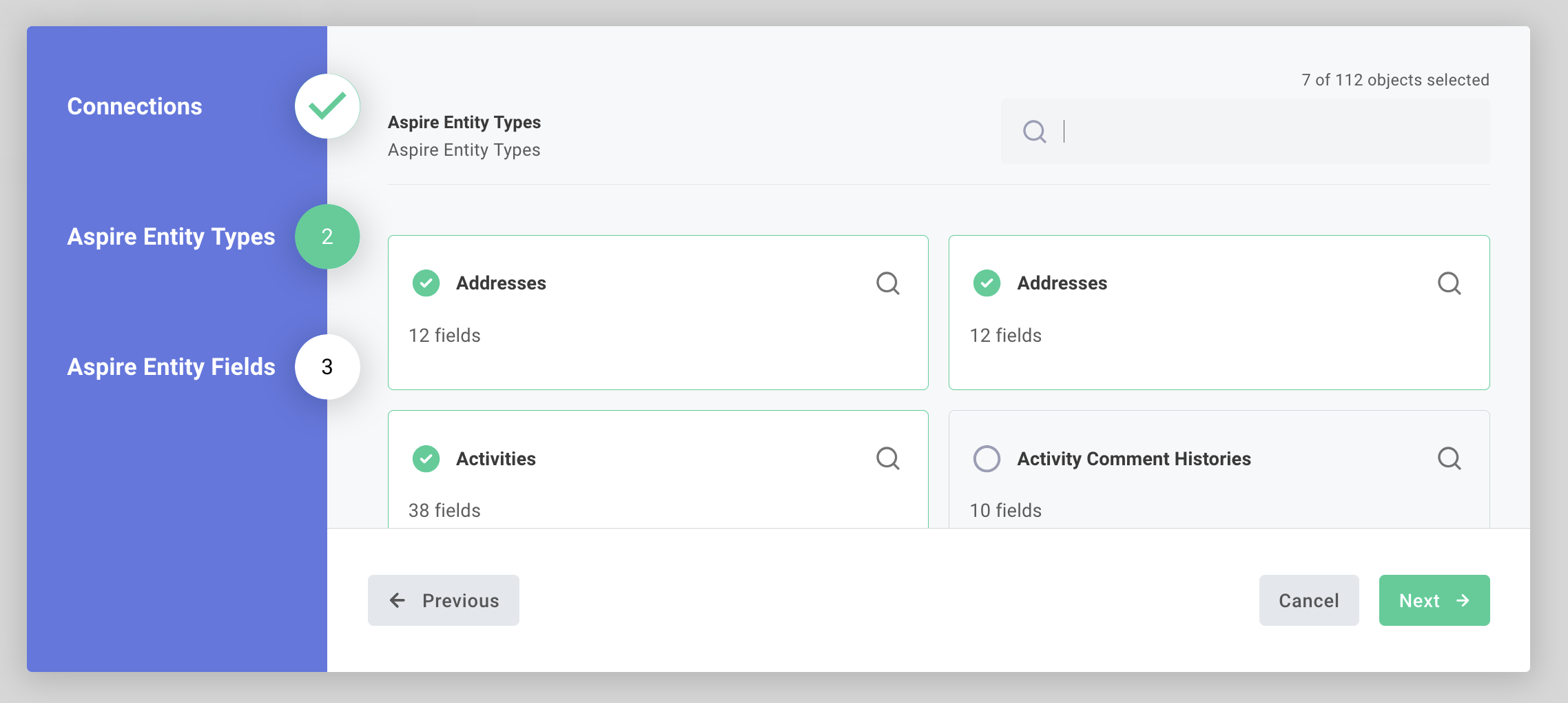This screenshot has height=703, width=1568.
Task: Click the green checkmark circle beside Connections
Action: click(327, 106)
